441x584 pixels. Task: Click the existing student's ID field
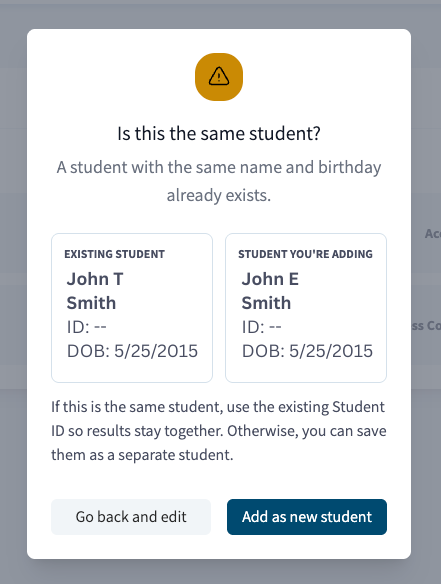pyautogui.click(x=86, y=327)
